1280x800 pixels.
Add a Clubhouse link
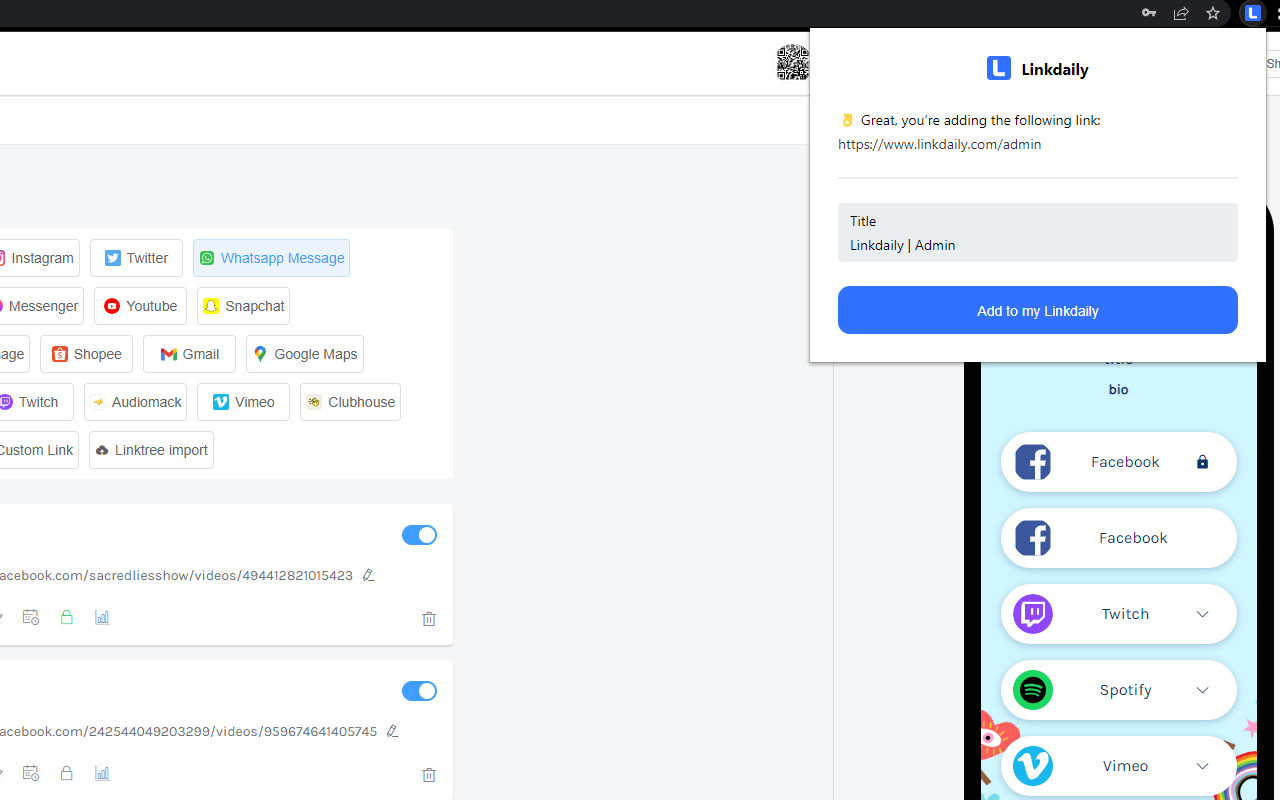[350, 402]
